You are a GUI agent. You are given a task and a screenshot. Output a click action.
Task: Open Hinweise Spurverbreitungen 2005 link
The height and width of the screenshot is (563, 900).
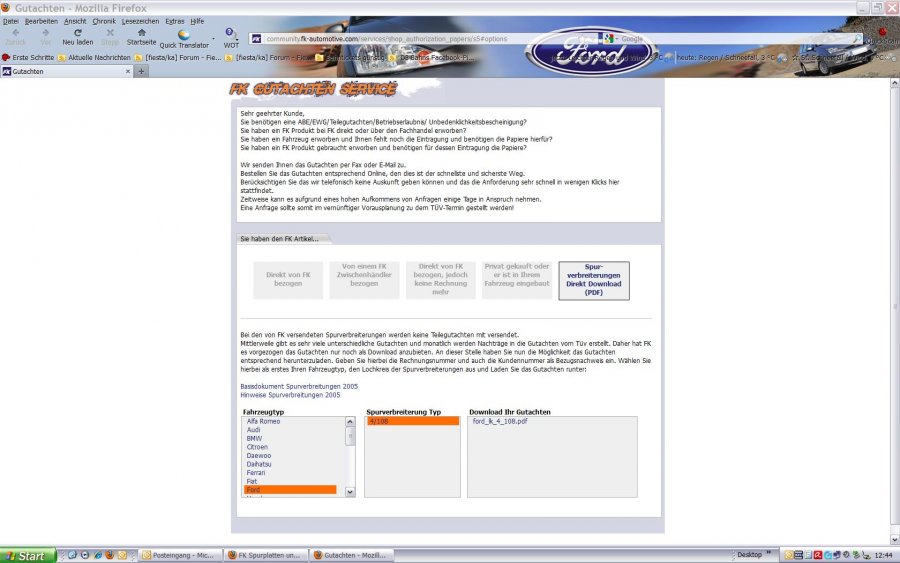click(x=290, y=395)
